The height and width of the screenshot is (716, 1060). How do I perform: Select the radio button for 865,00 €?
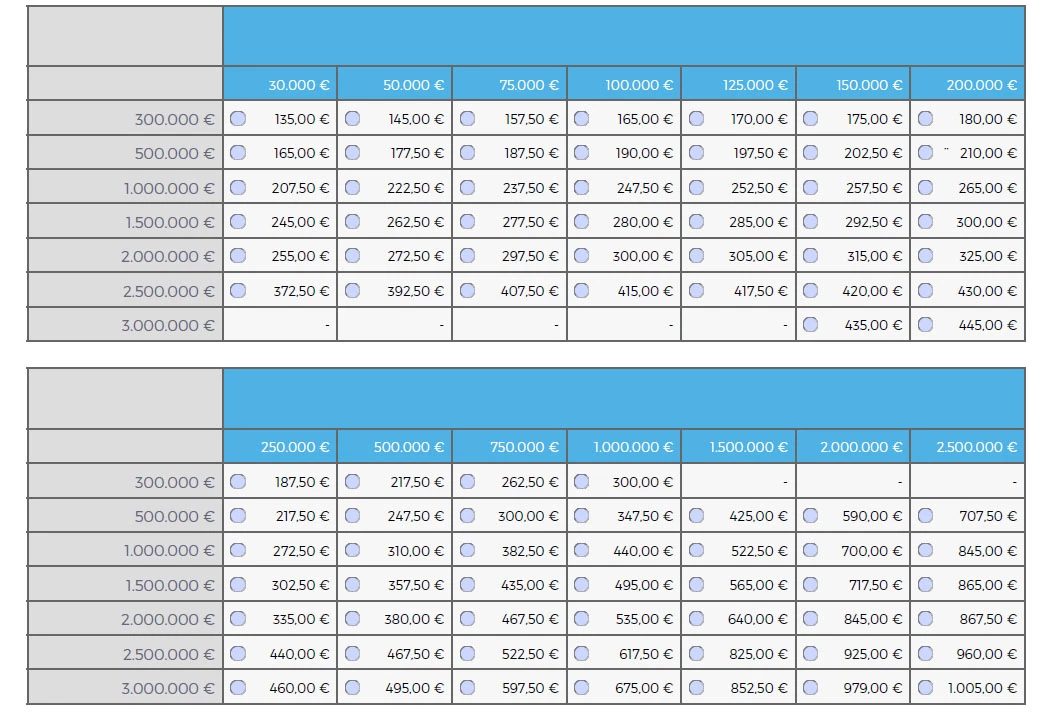point(925,585)
